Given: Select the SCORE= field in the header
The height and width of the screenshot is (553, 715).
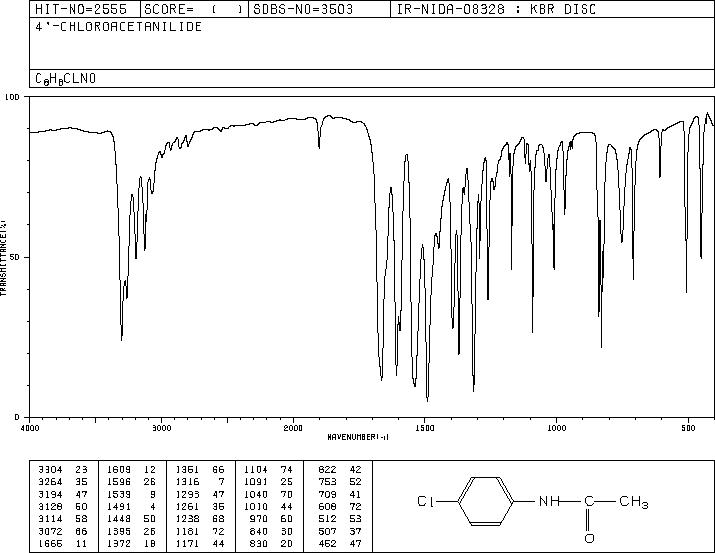Looking at the screenshot, I should tap(193, 9).
